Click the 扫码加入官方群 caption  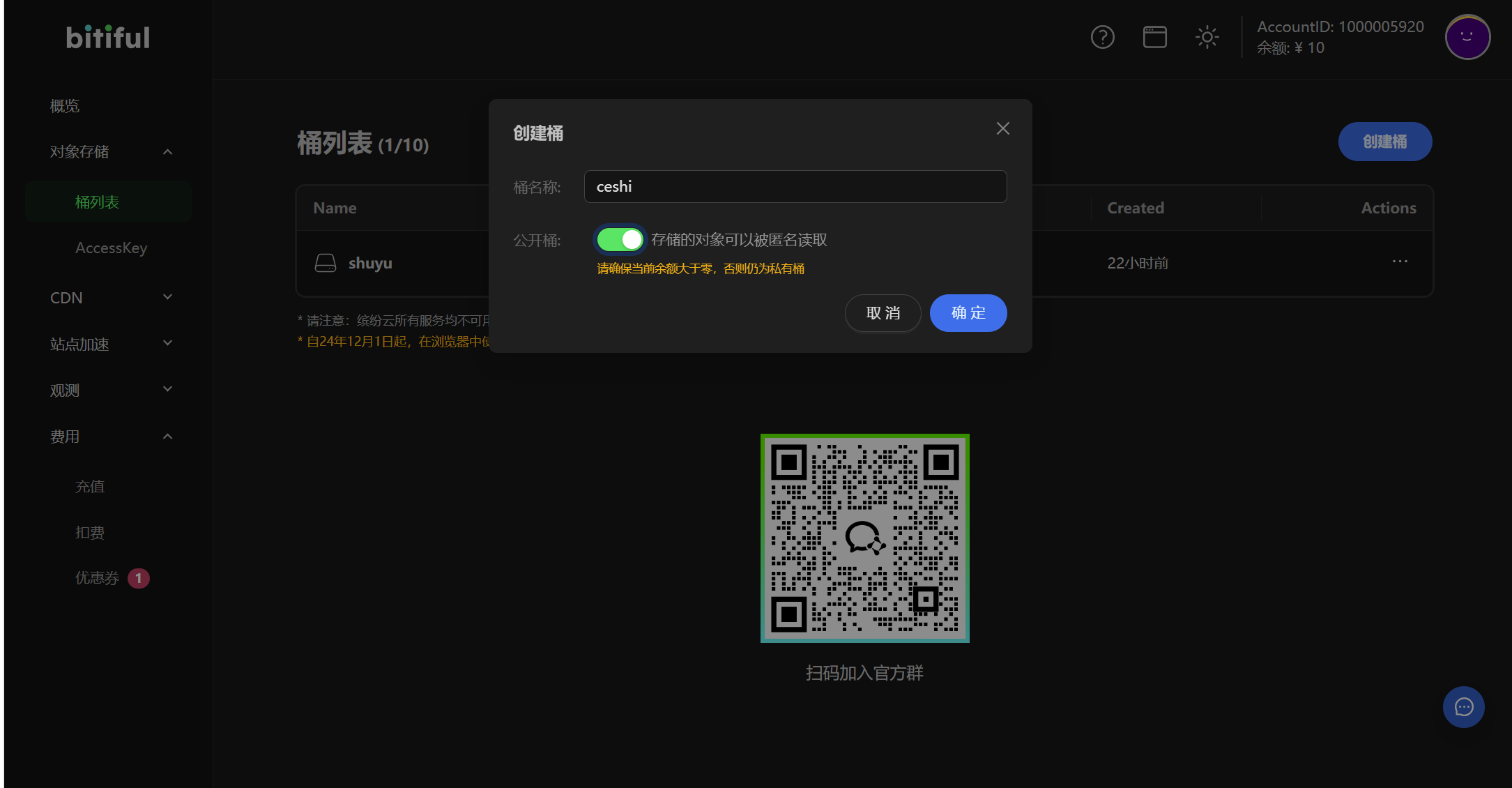click(864, 673)
